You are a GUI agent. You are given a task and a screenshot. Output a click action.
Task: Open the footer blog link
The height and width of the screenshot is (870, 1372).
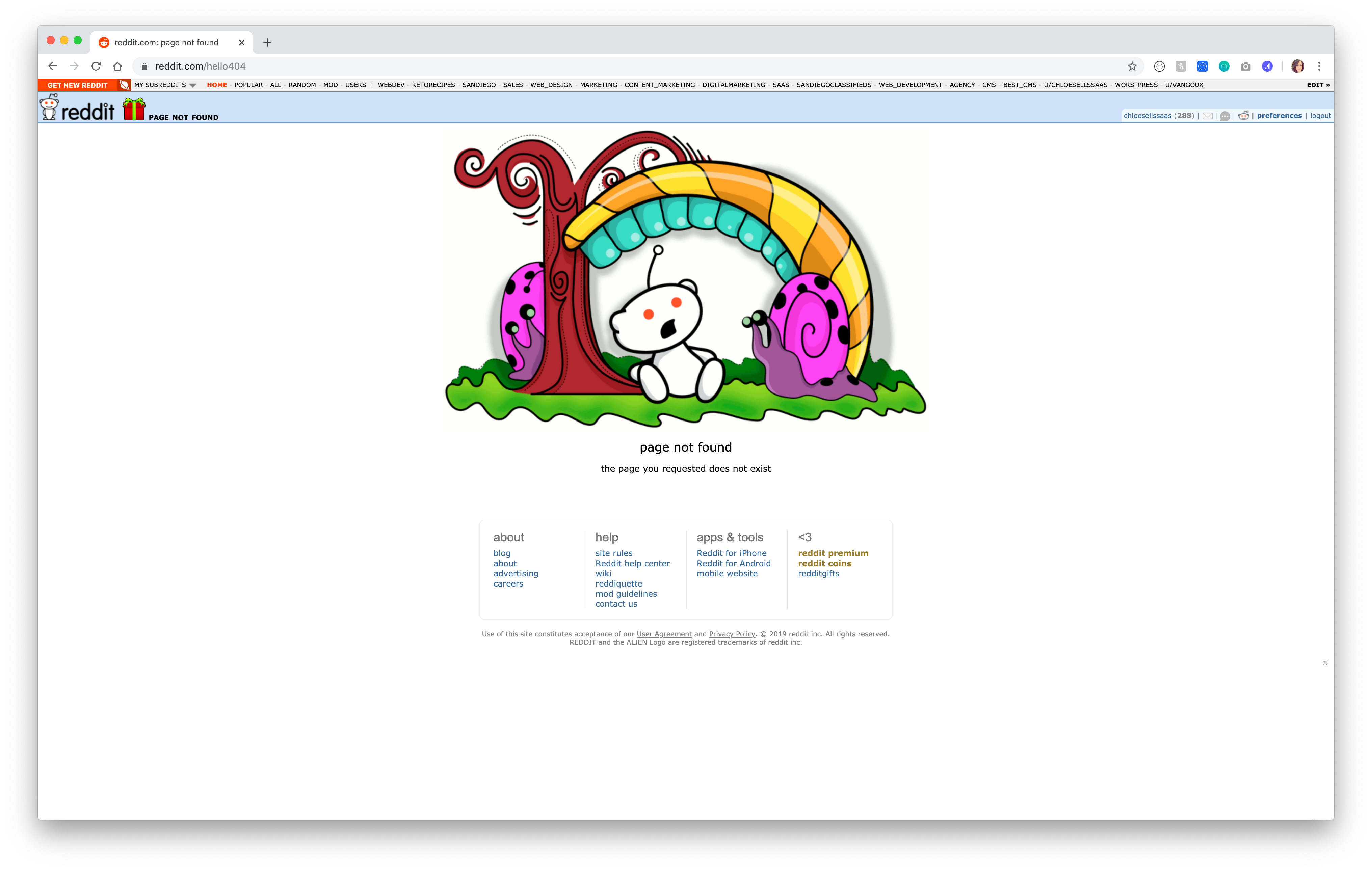501,553
